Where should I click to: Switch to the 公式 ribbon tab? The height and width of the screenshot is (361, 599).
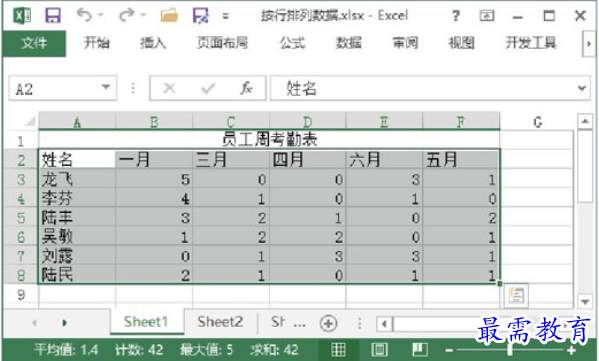tap(292, 43)
